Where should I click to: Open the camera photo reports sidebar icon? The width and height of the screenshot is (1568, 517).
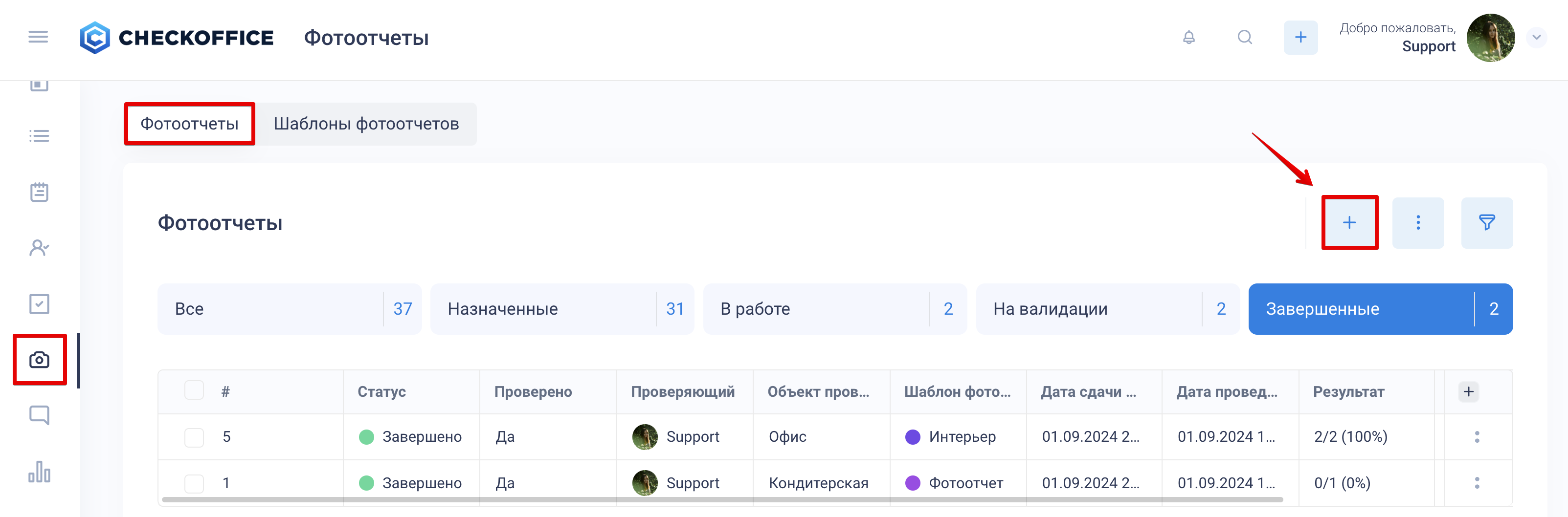click(40, 360)
